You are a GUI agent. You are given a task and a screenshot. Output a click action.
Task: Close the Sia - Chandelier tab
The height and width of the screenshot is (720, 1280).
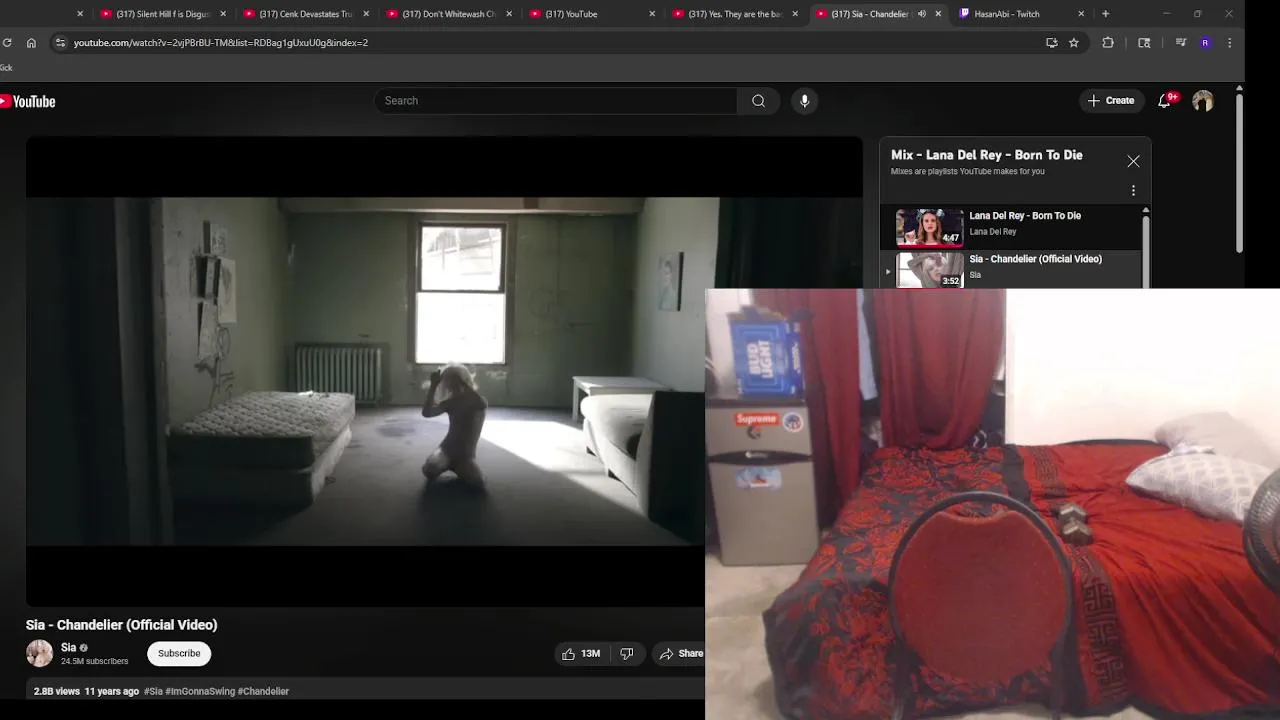(x=938, y=14)
